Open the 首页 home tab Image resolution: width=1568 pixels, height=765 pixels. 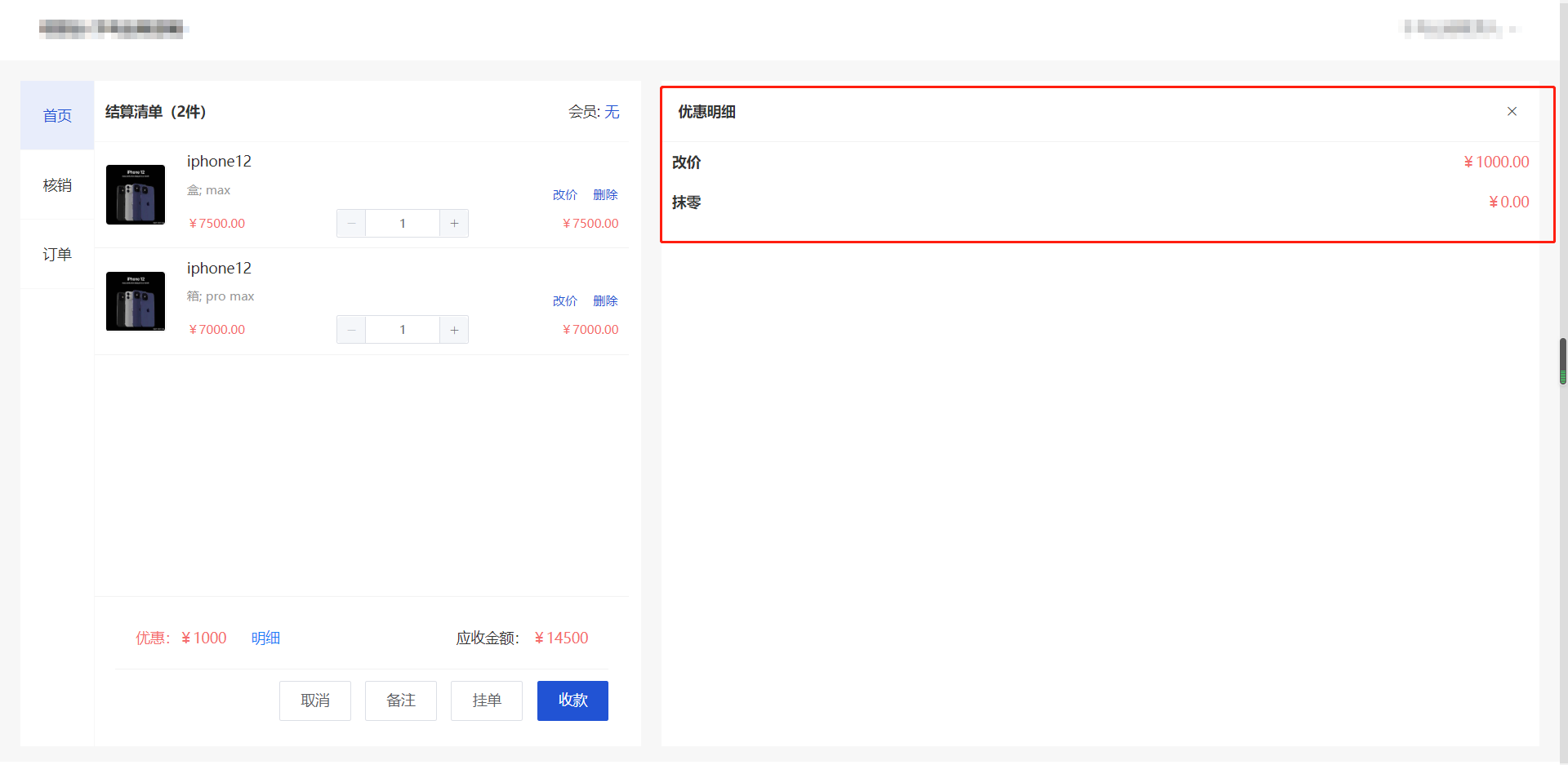coord(57,116)
